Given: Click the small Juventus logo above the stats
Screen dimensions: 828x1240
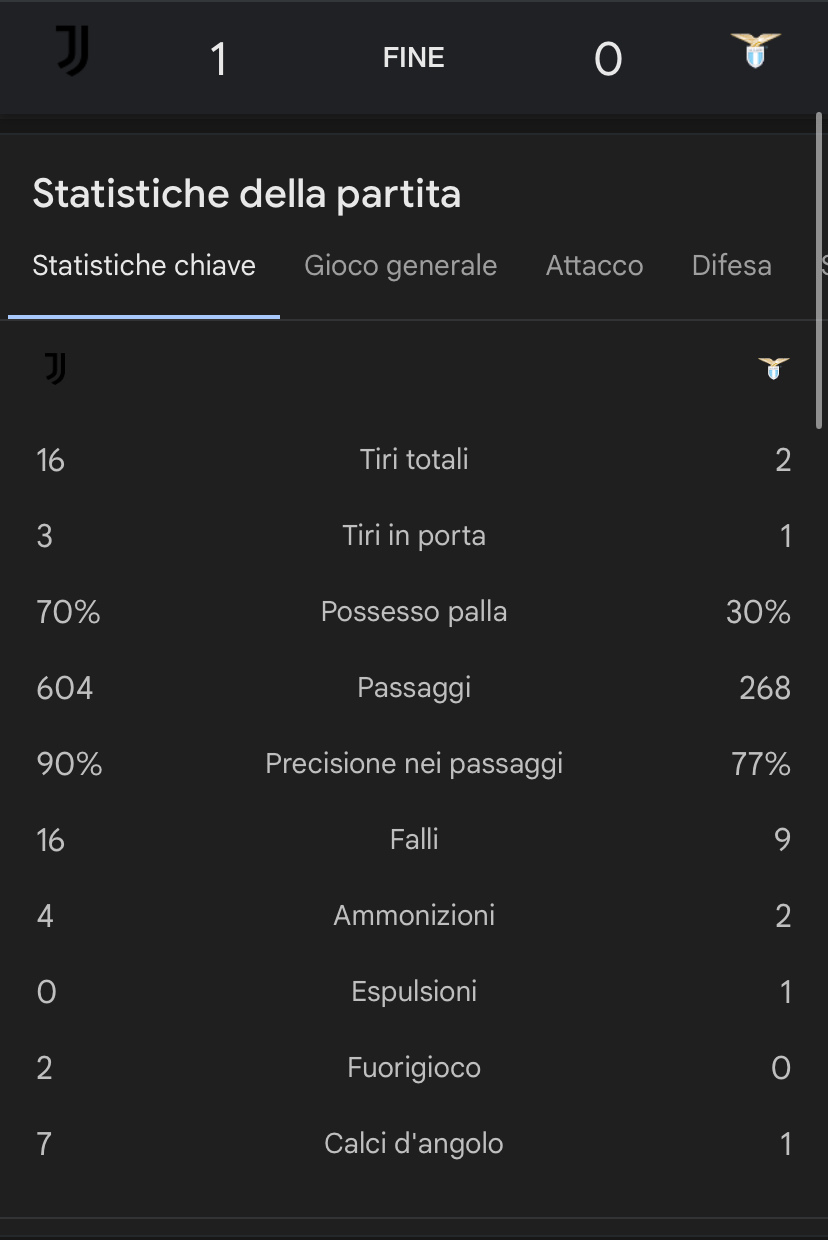Looking at the screenshot, I should pyautogui.click(x=56, y=369).
